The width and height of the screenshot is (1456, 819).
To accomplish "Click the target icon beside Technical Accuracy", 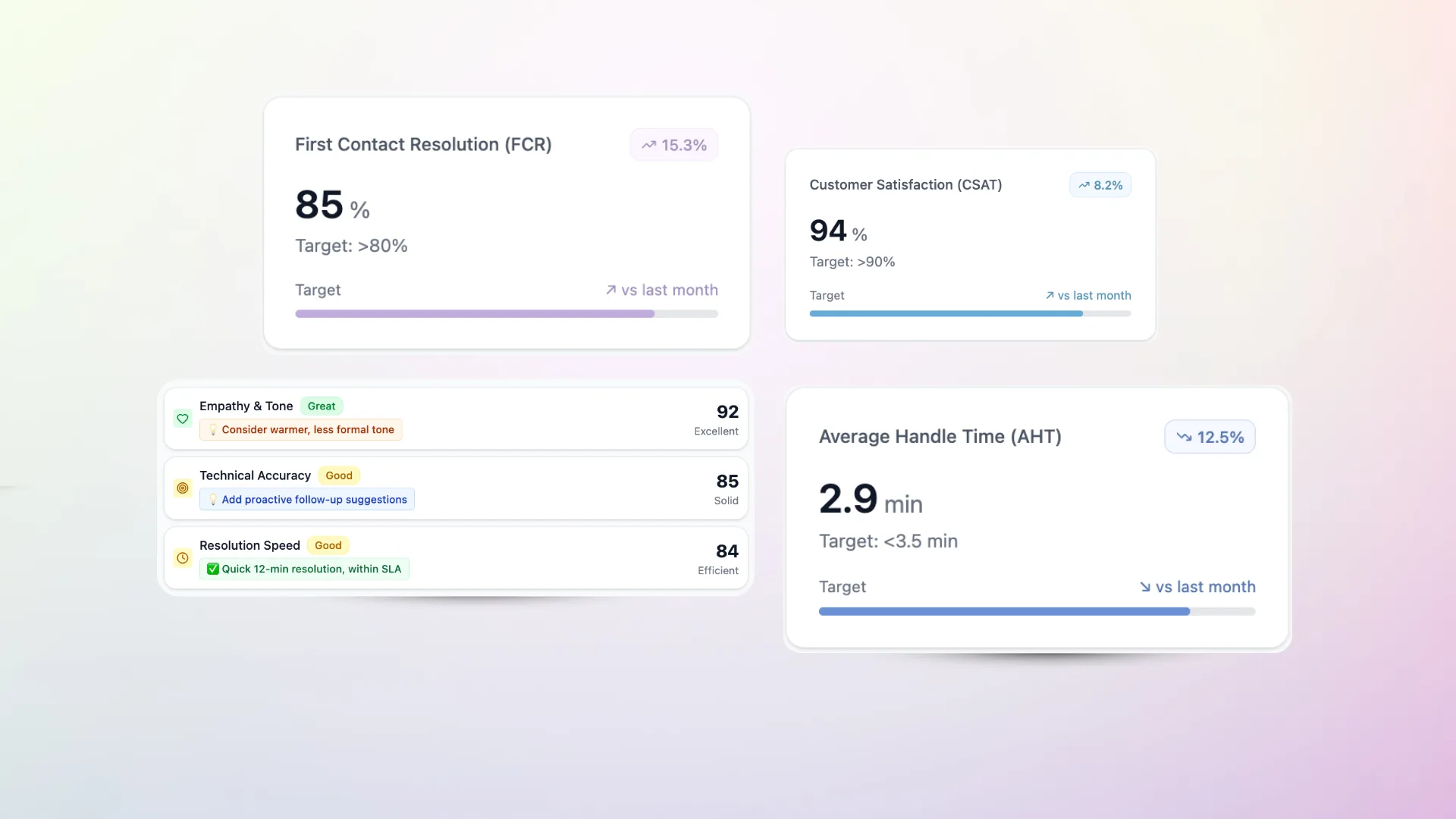I will tap(183, 488).
